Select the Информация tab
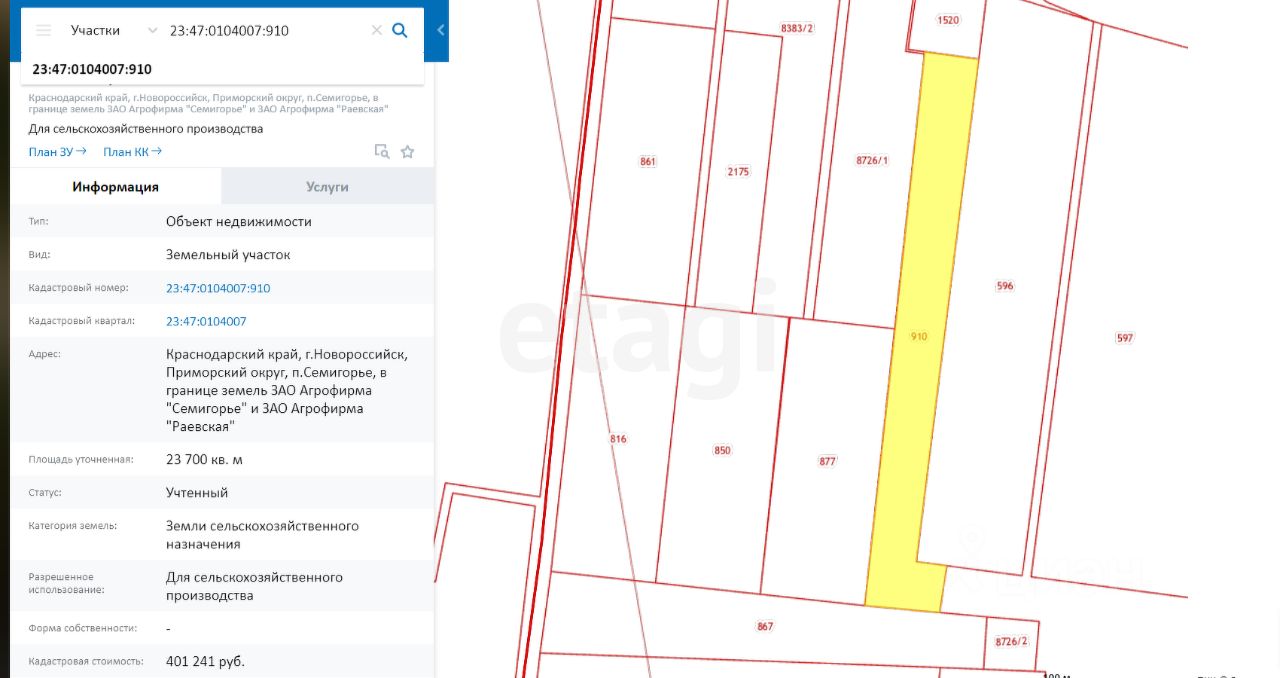The width and height of the screenshot is (1280, 678). point(115,187)
